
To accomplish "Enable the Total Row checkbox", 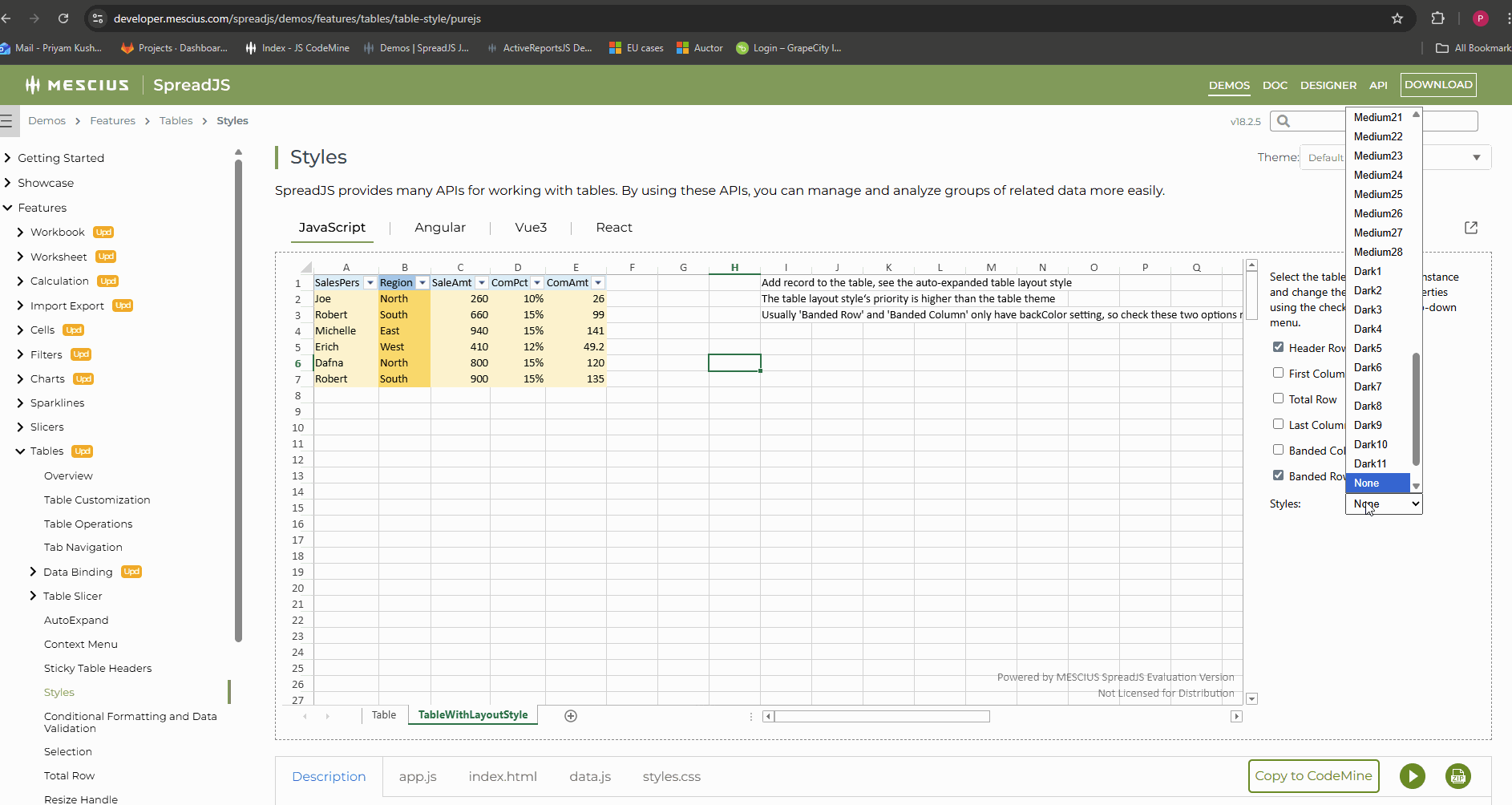I will (x=1278, y=398).
